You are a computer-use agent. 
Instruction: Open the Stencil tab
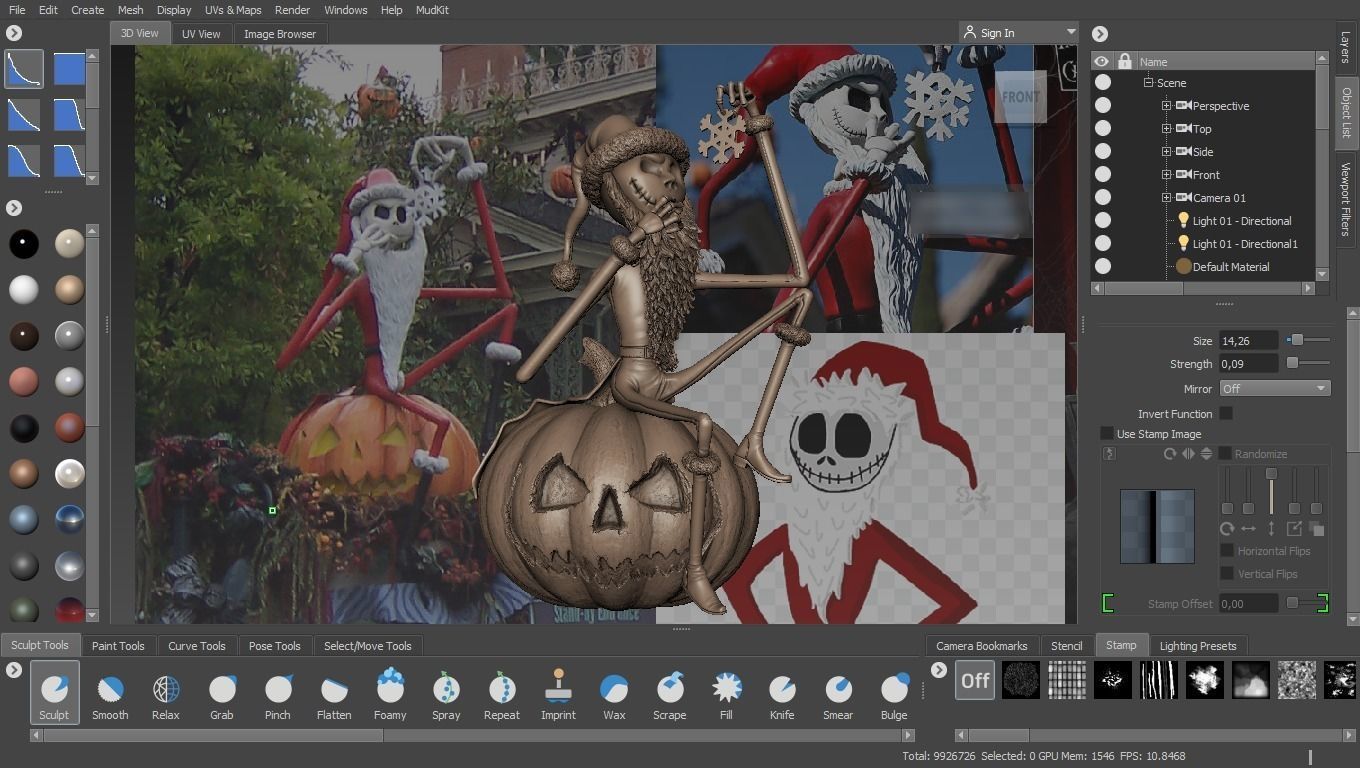pos(1067,645)
